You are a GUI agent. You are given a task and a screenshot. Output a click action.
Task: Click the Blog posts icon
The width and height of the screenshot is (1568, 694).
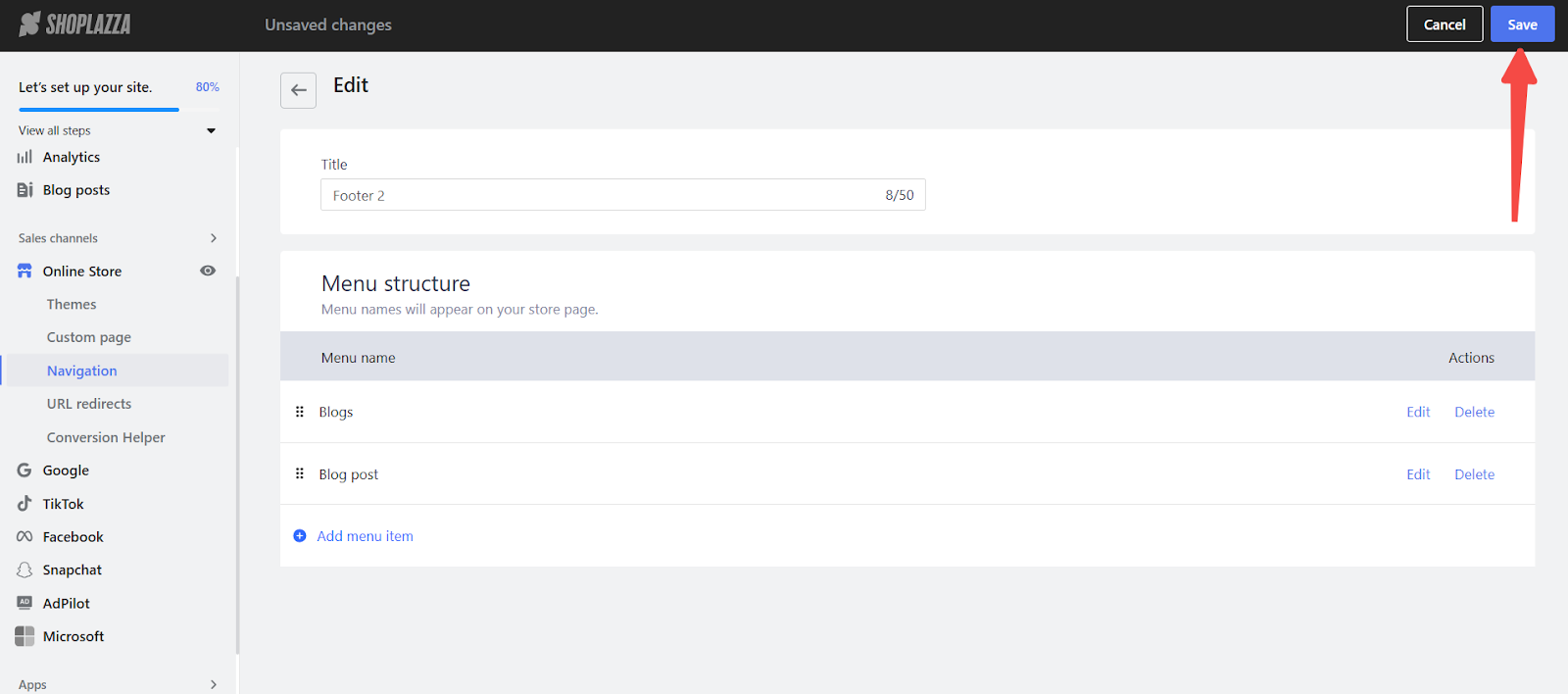tap(24, 190)
